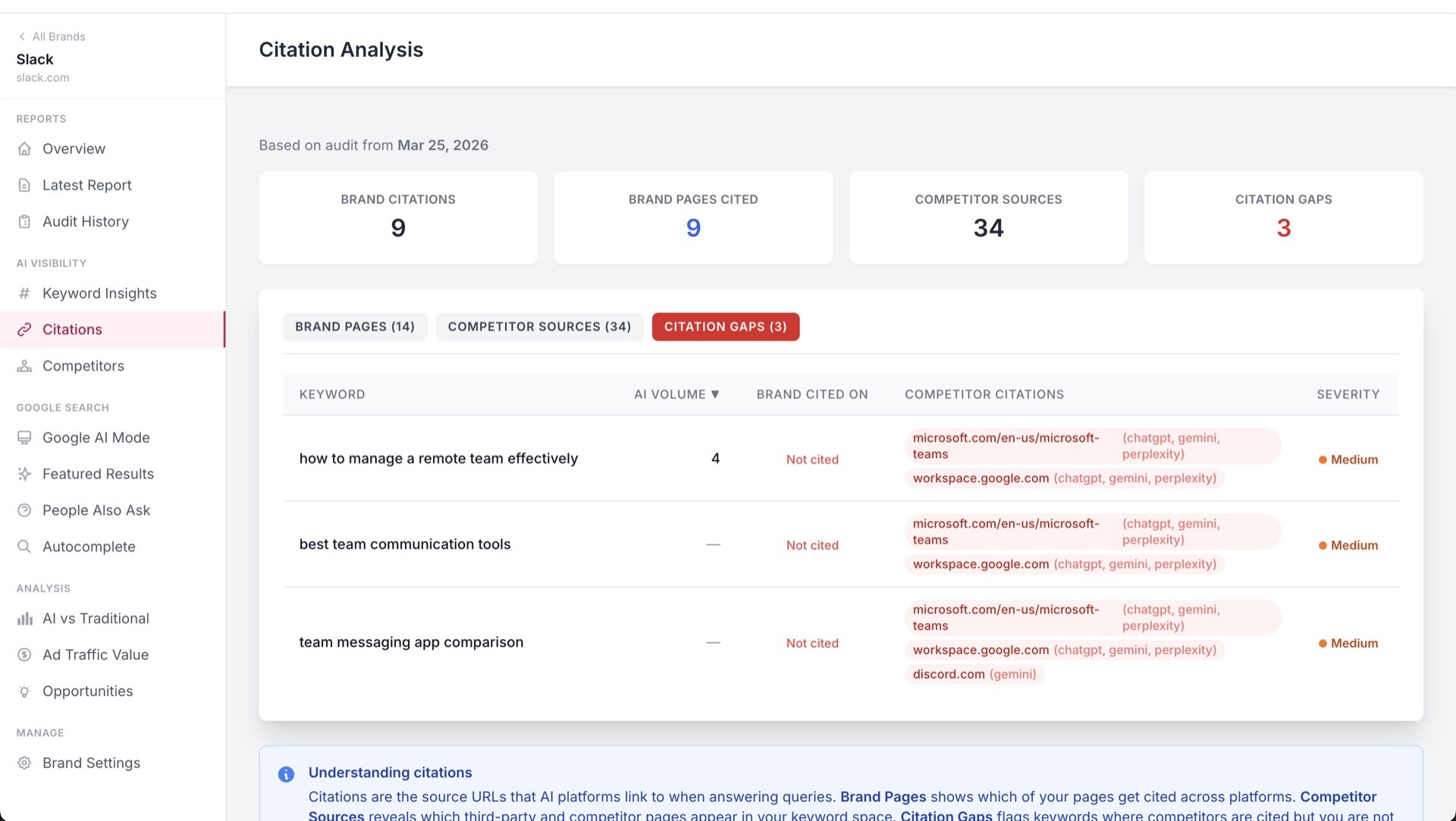Viewport: 1456px width, 821px height.
Task: Click workspace.google.com citation in remote team row
Action: tap(1065, 478)
